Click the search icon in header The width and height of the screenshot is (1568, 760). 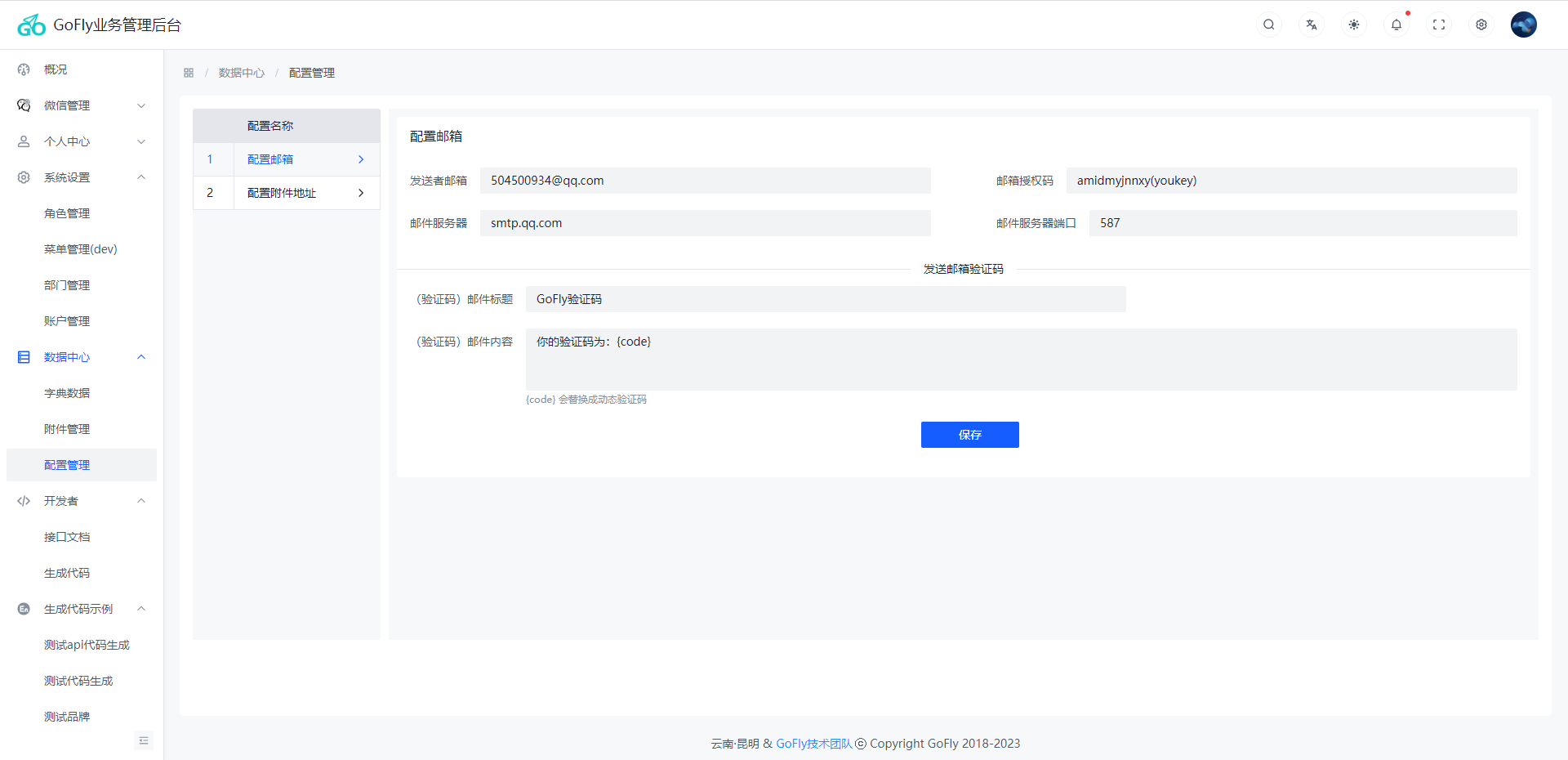click(1268, 25)
